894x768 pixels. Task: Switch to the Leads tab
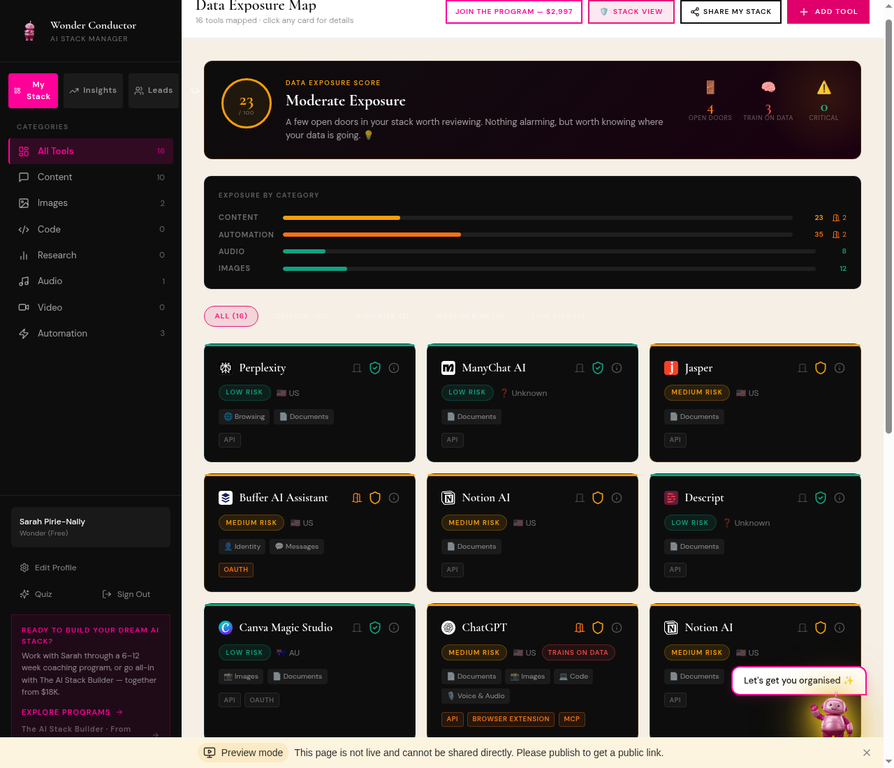pyautogui.click(x=153, y=91)
